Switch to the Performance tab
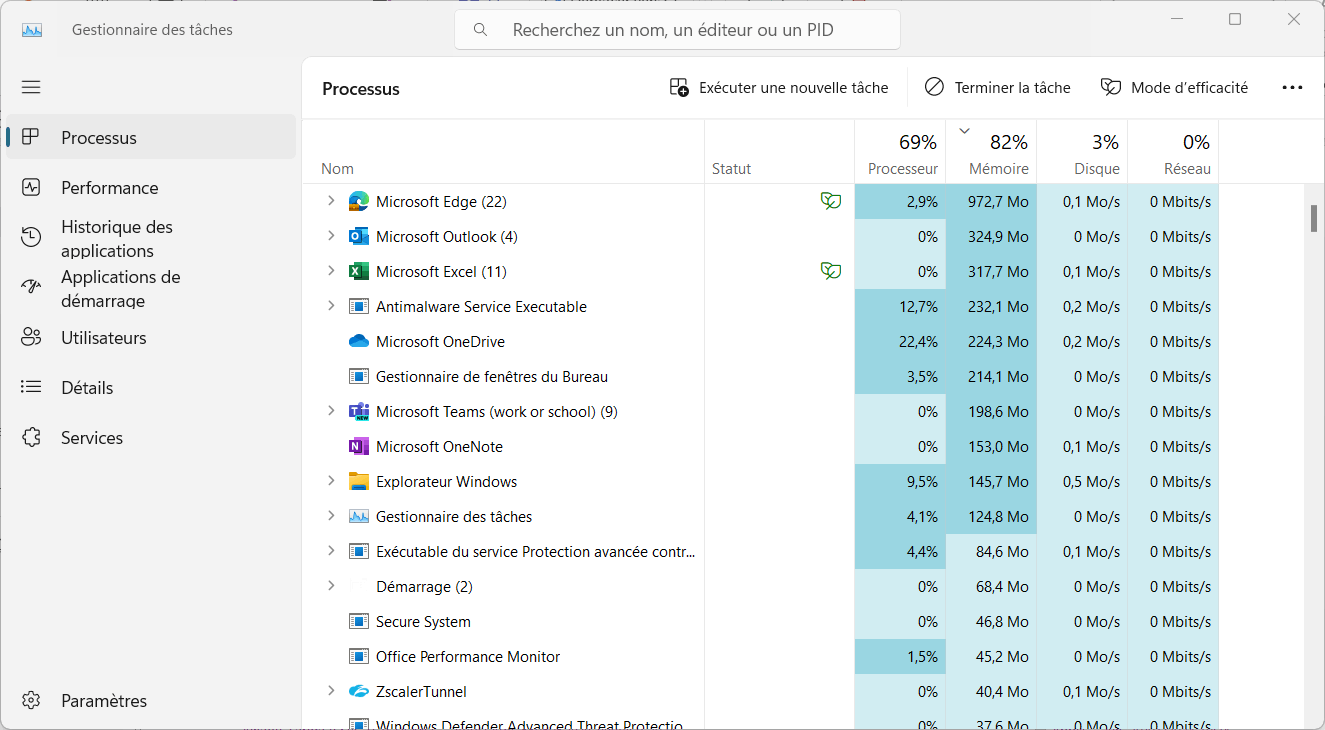The width and height of the screenshot is (1325, 730). 151,187
